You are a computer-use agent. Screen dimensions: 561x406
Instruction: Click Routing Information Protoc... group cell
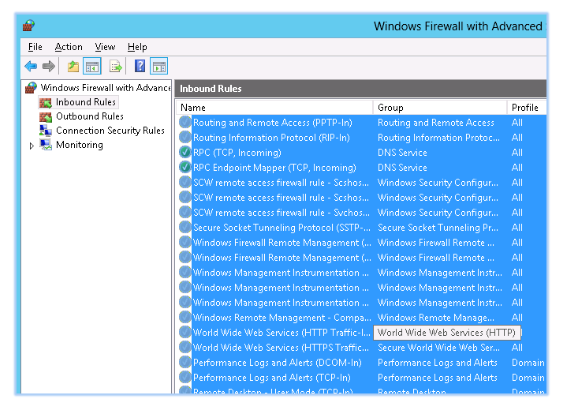point(438,138)
